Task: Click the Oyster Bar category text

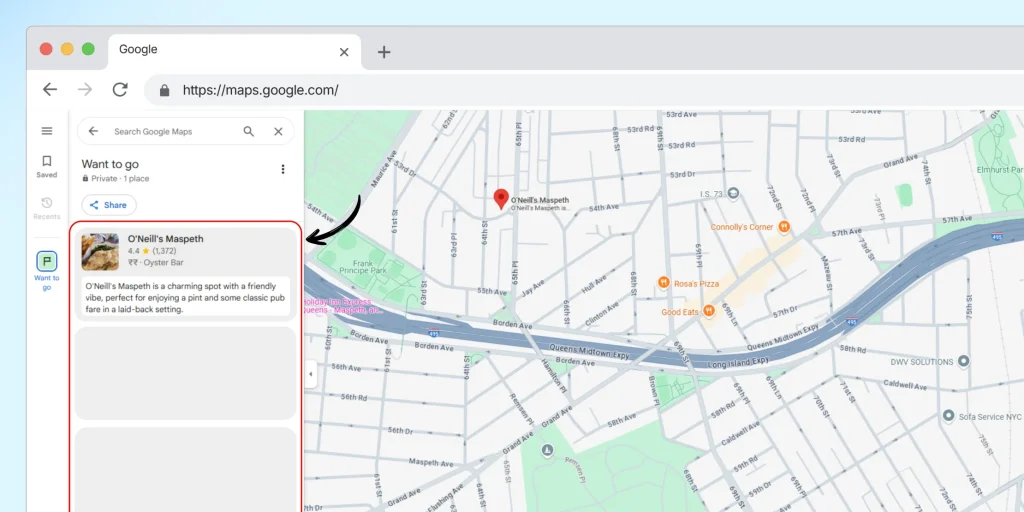Action: [x=164, y=263]
